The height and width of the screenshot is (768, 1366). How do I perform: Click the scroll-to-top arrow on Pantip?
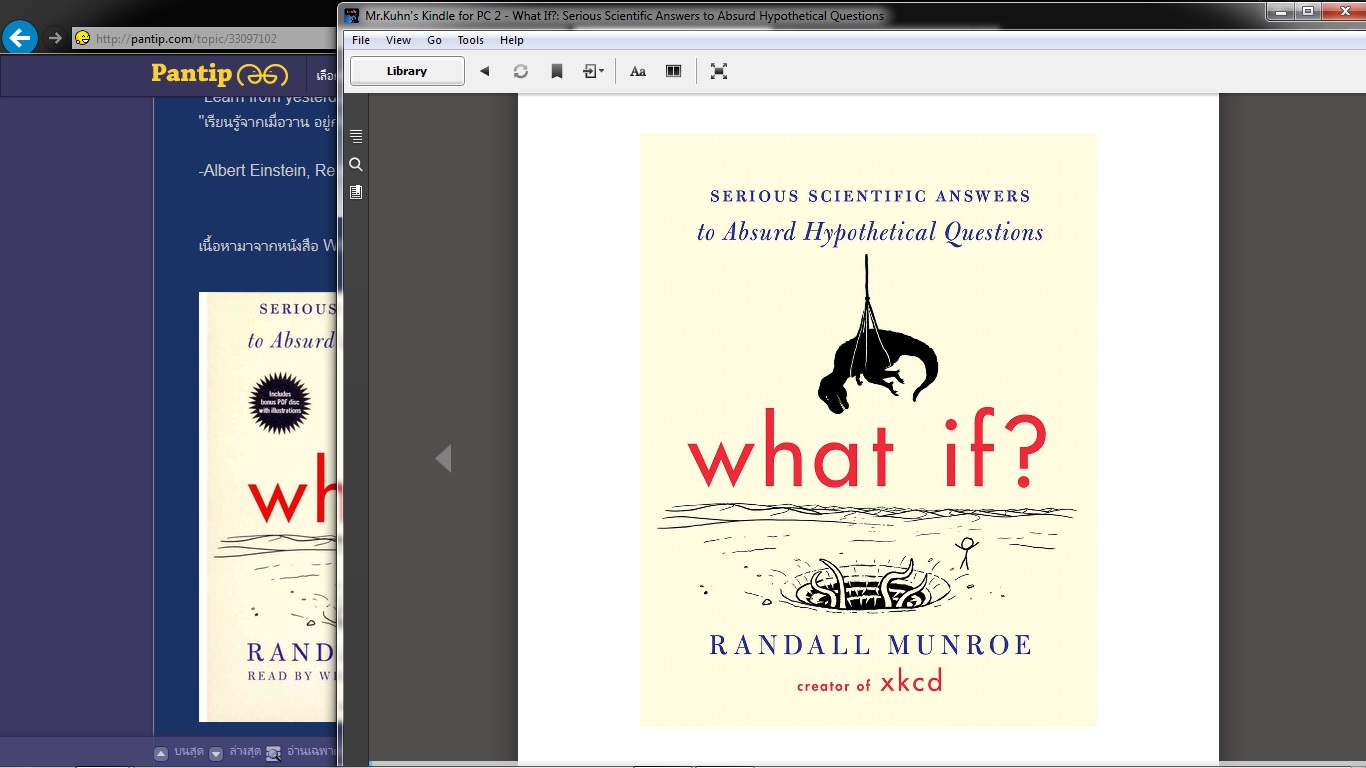pyautogui.click(x=161, y=753)
